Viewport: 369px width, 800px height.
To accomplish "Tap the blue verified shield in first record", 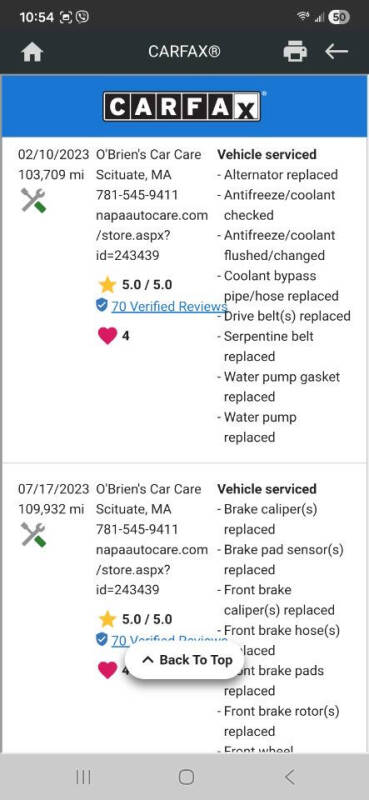I will coord(102,305).
